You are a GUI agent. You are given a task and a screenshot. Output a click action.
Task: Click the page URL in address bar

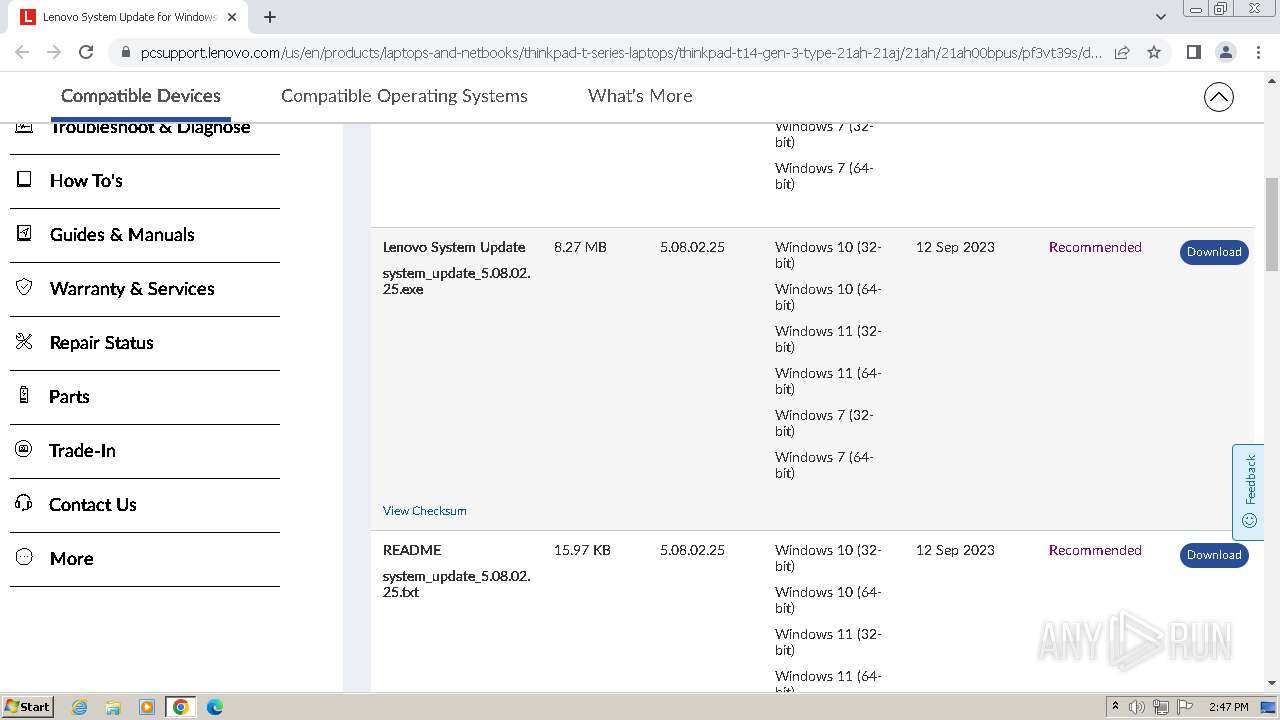[620, 53]
